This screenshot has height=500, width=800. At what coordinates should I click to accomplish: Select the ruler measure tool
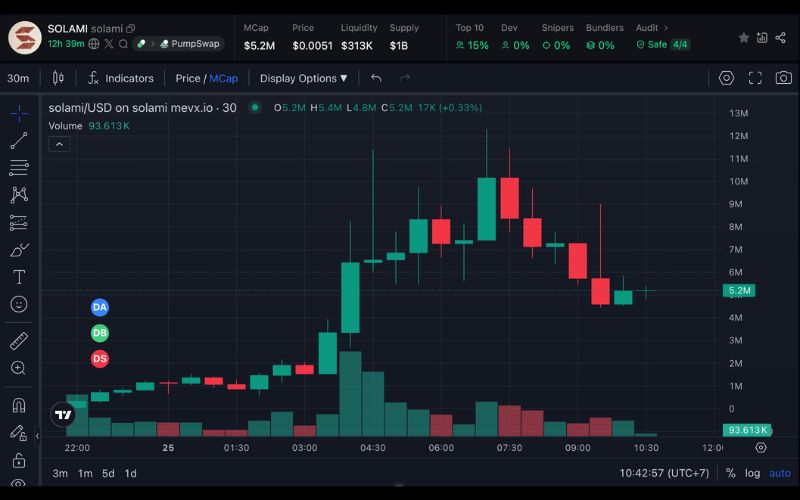tap(19, 341)
